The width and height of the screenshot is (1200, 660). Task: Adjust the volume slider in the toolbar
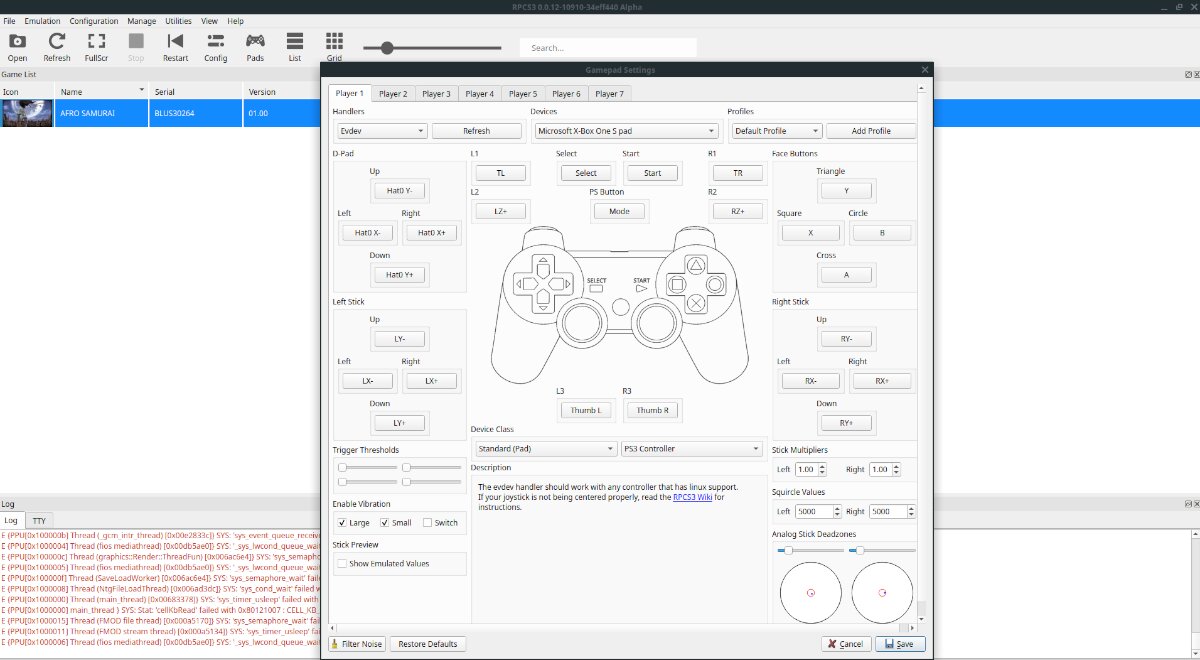[385, 45]
